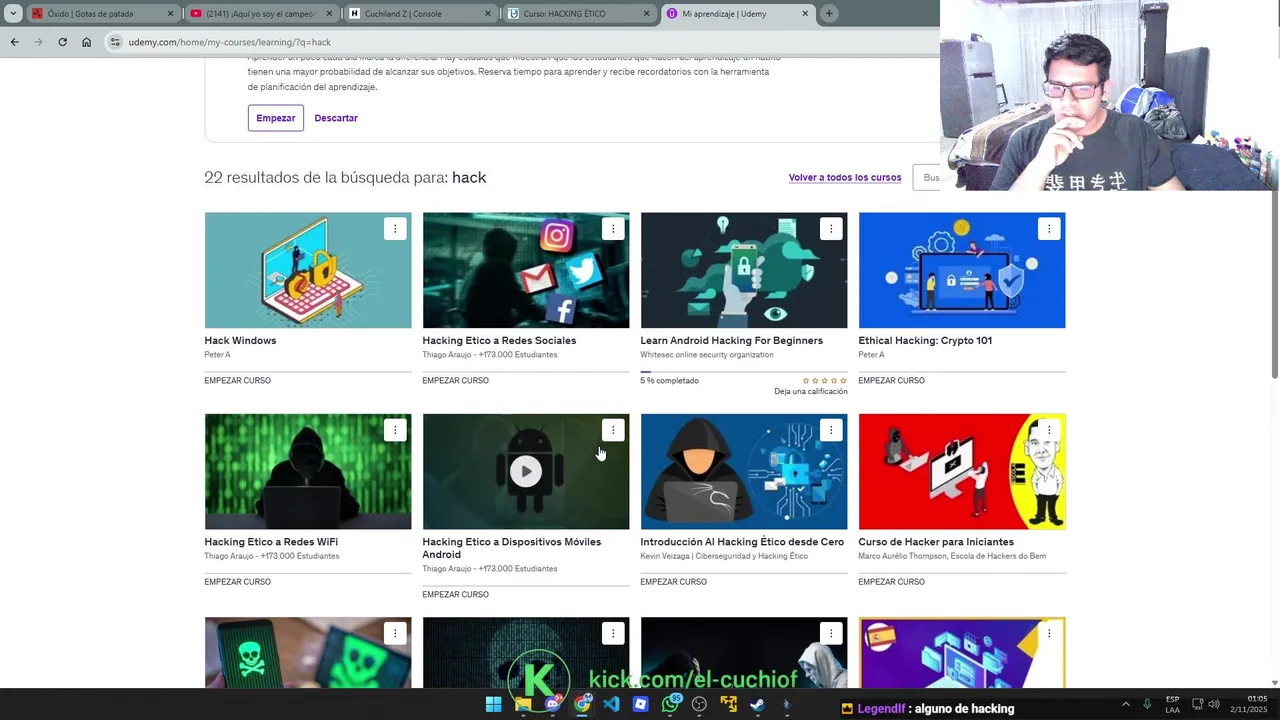This screenshot has width=1280, height=720.
Task: Open WhatsApp from taskbar
Action: pyautogui.click(x=670, y=705)
